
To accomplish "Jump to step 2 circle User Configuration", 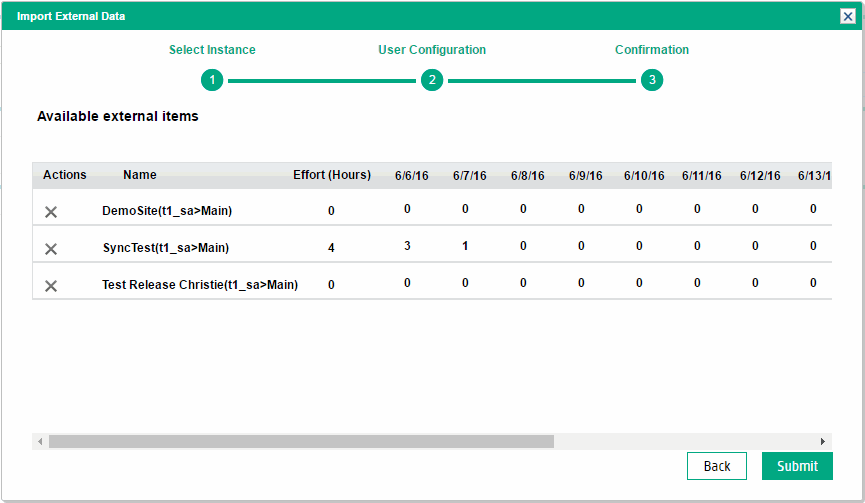I will [432, 80].
